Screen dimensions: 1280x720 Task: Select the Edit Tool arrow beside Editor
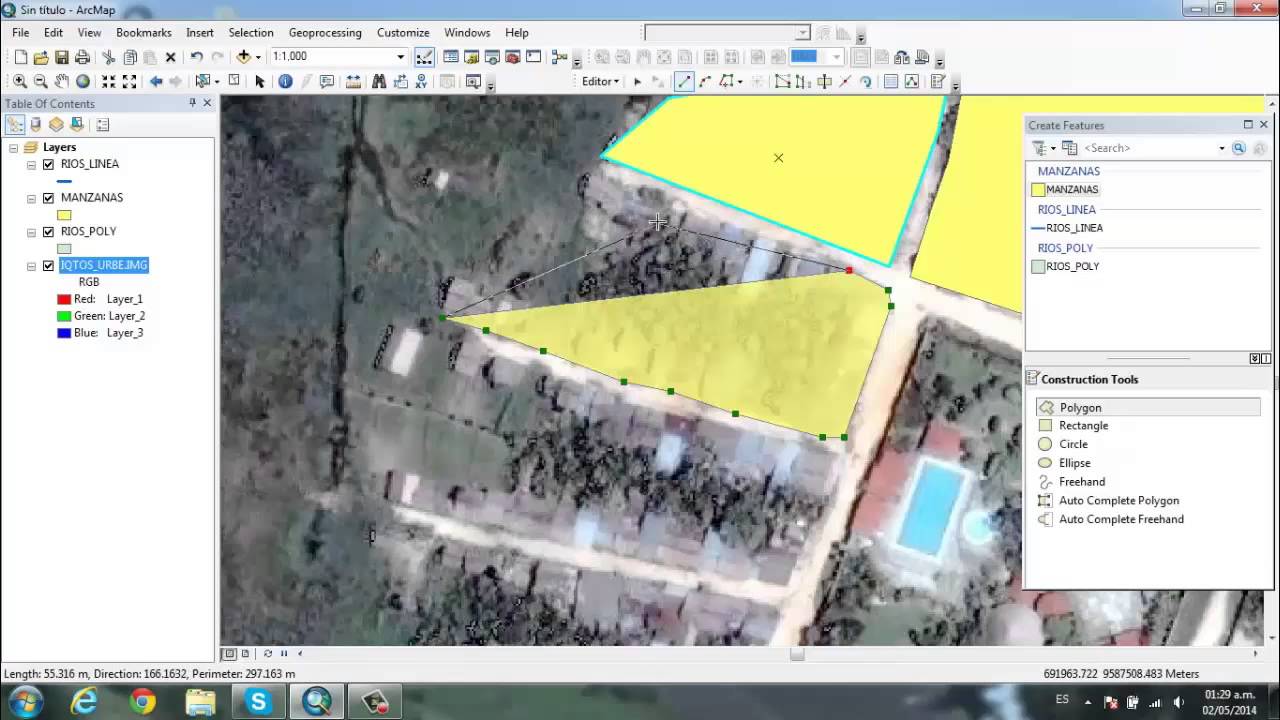click(637, 81)
